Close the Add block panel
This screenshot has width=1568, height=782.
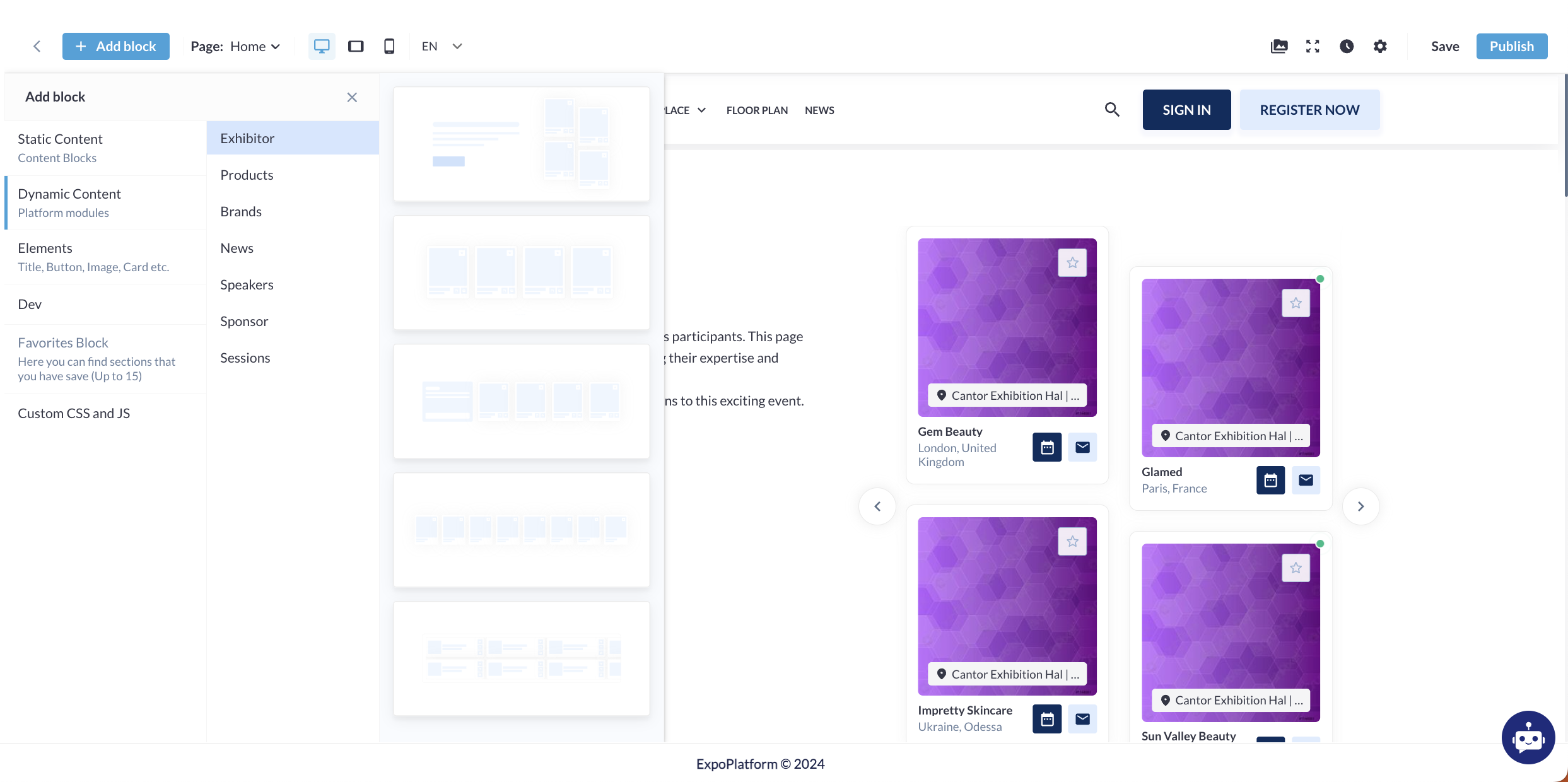(352, 97)
